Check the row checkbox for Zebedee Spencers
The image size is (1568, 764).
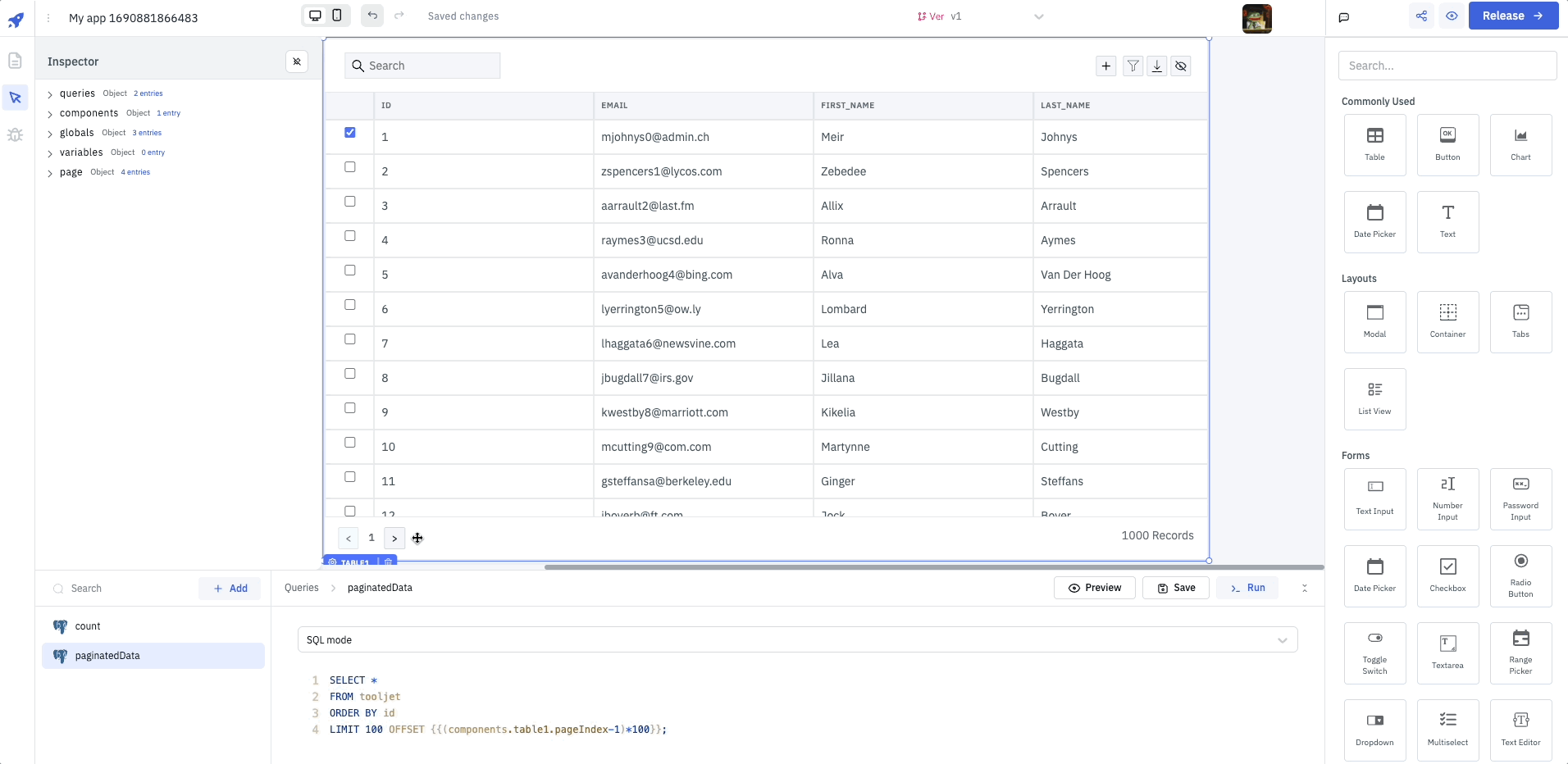click(x=350, y=167)
